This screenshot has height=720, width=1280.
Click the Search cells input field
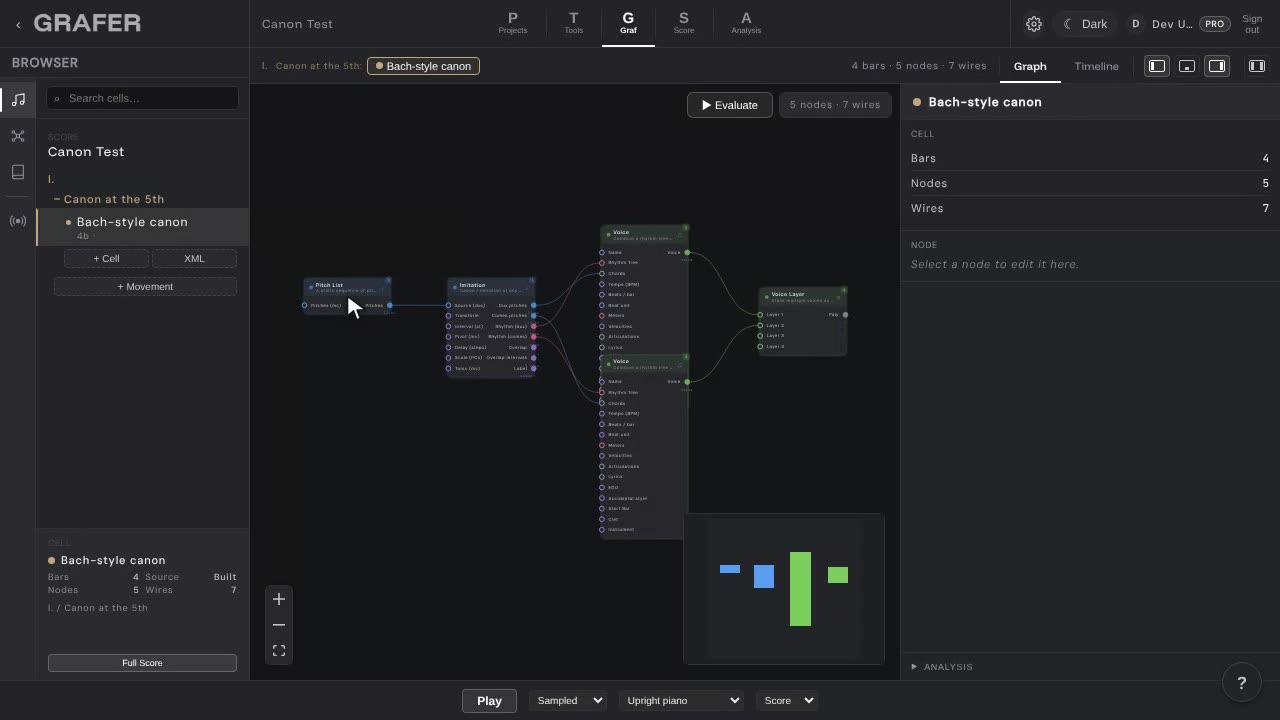(x=142, y=98)
